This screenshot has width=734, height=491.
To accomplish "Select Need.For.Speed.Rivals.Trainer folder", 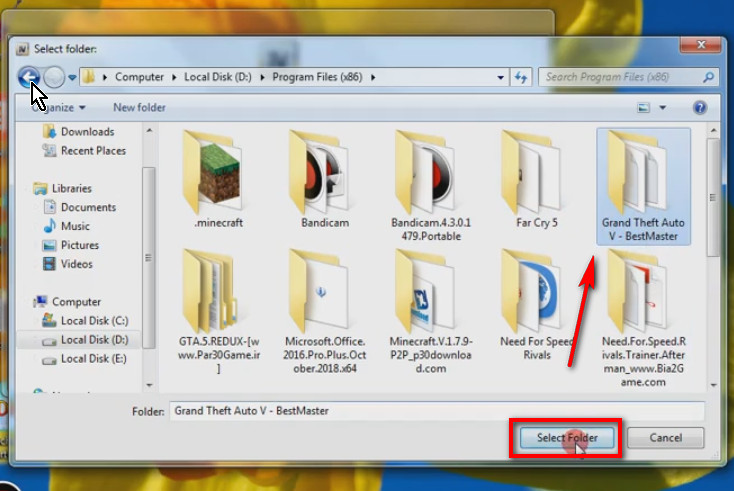I will point(643,318).
